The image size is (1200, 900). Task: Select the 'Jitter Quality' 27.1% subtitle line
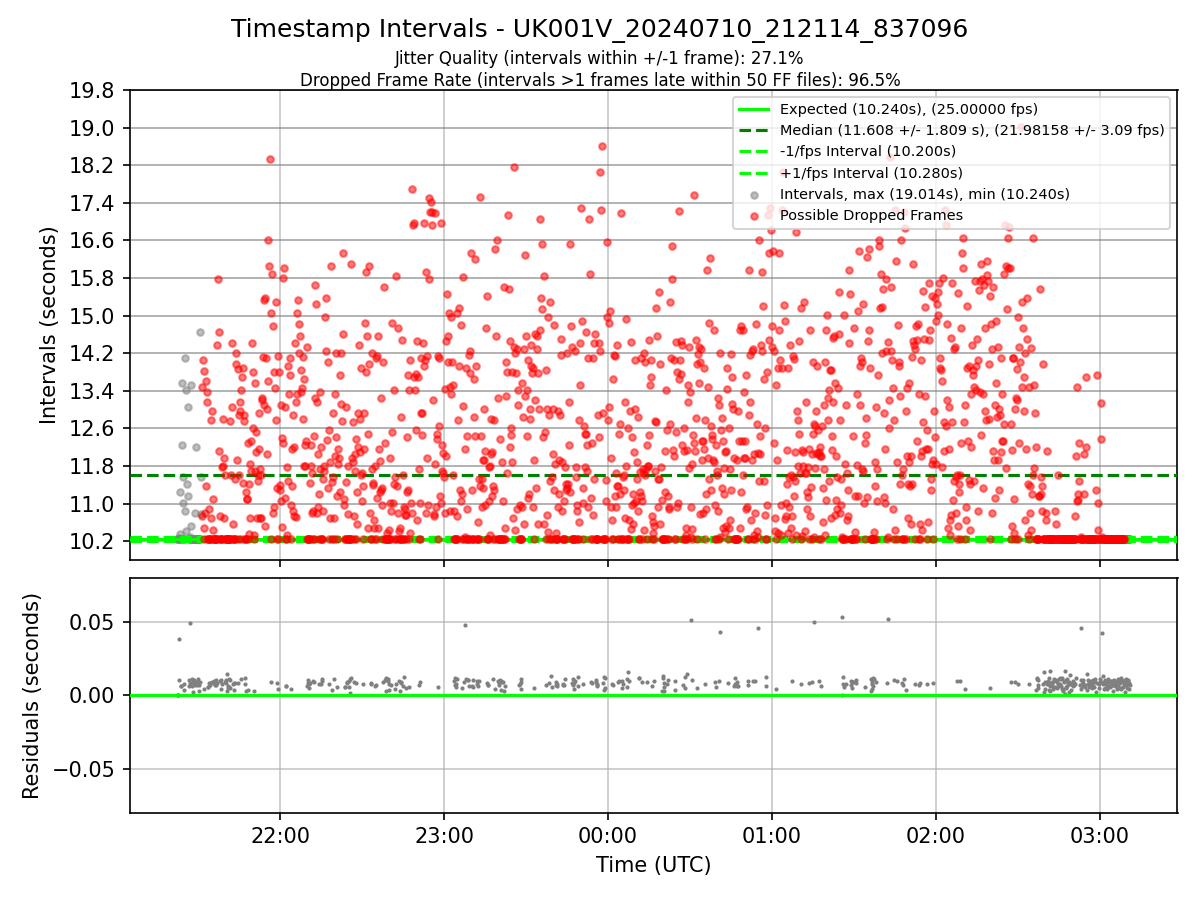(x=599, y=58)
